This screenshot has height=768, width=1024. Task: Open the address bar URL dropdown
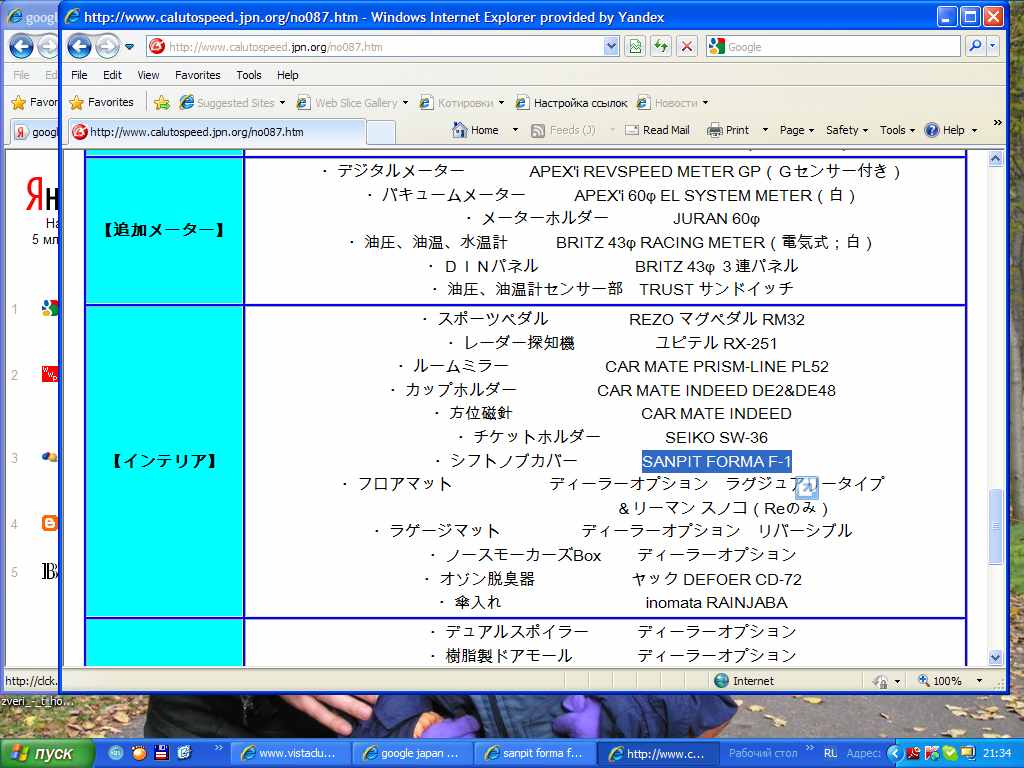coord(612,46)
